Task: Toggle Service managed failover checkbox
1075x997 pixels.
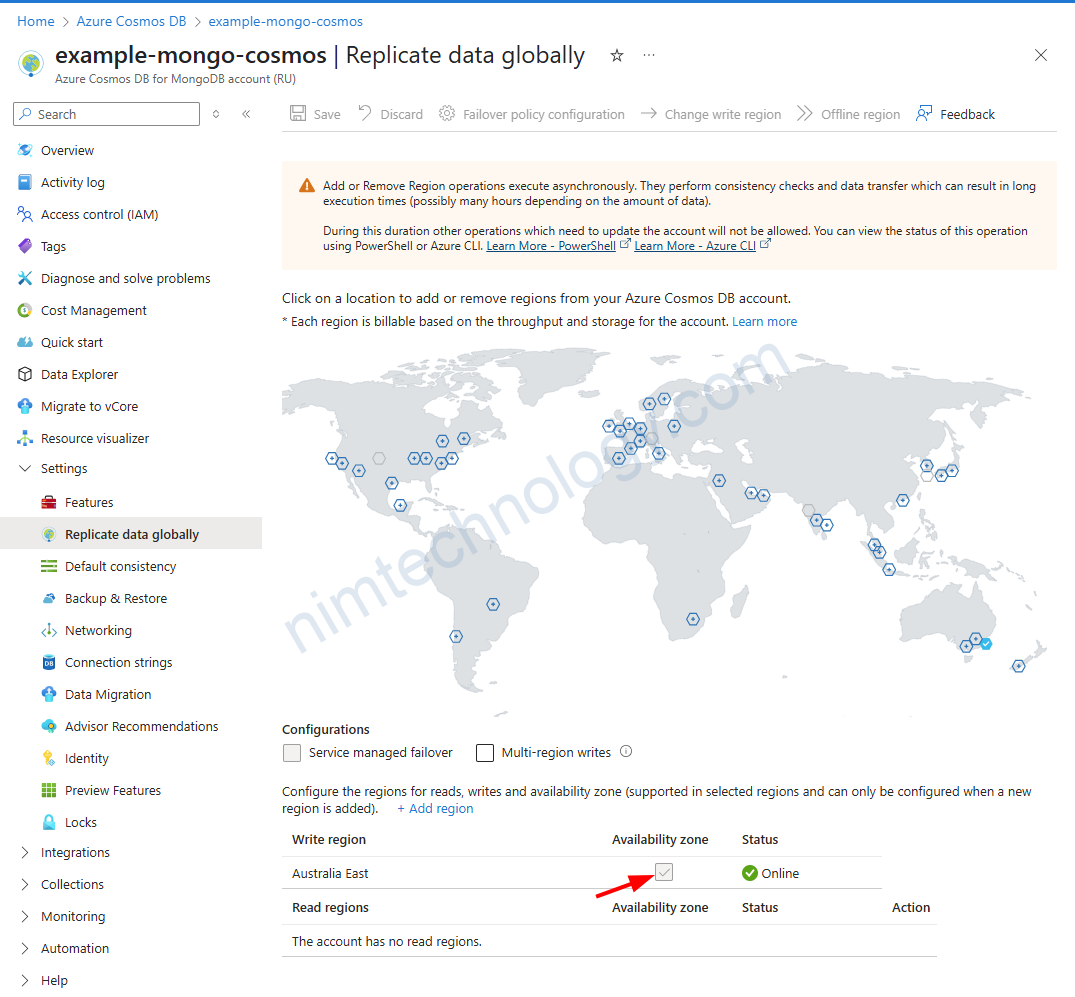Action: [292, 753]
